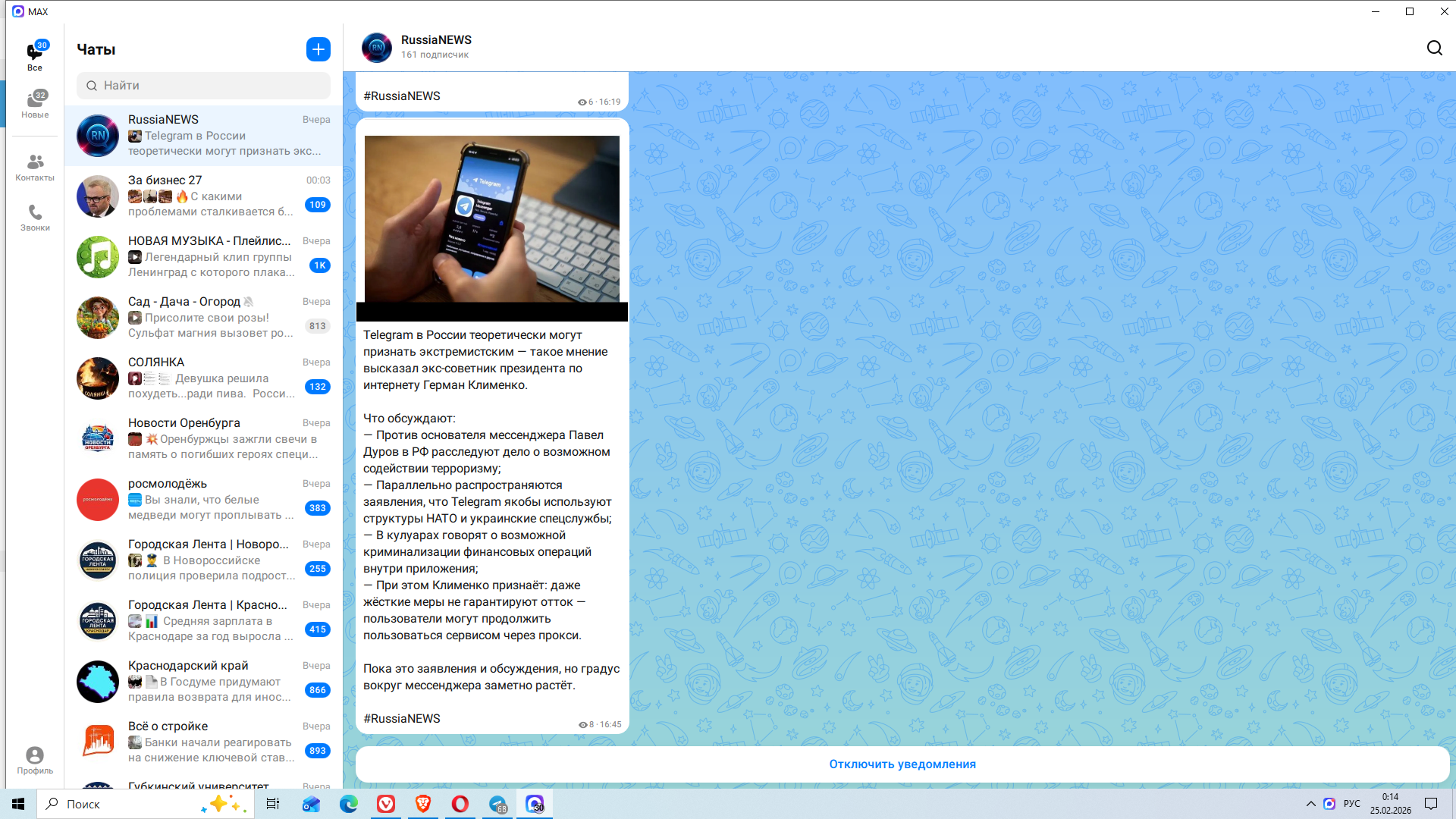This screenshot has height=819, width=1456.
Task: Click the #RussiaNEWS hashtag at 16:45 post
Action: [x=402, y=718]
